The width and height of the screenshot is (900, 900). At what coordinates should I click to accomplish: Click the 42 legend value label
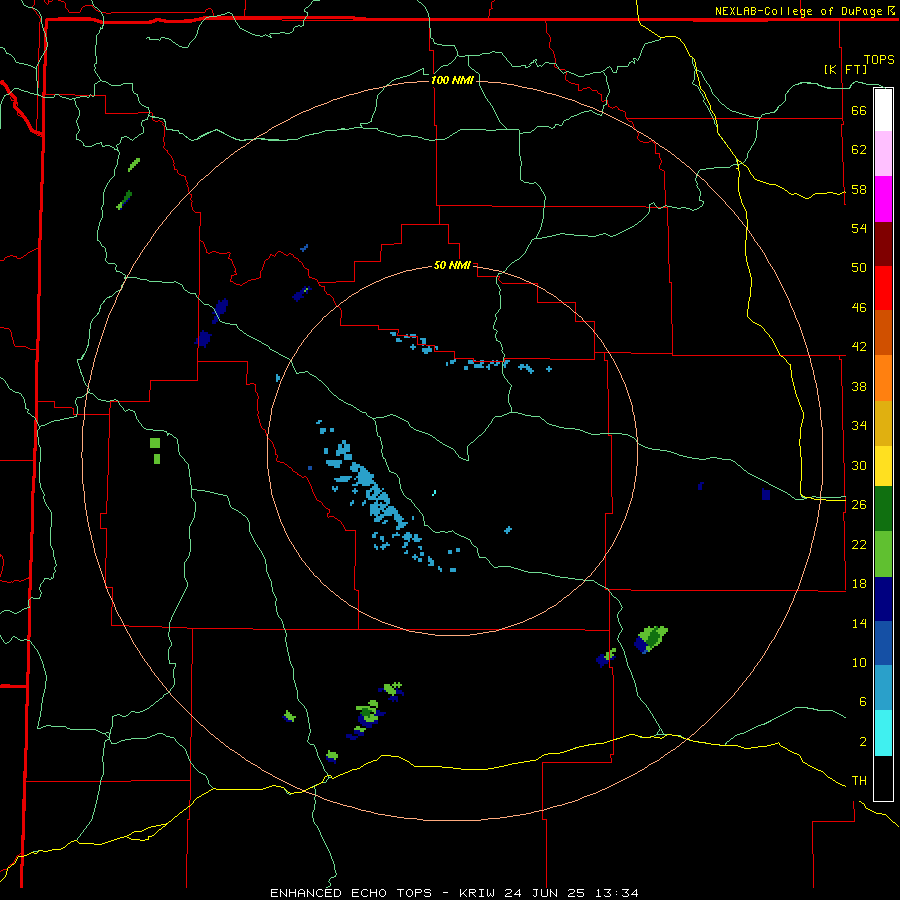tap(859, 346)
